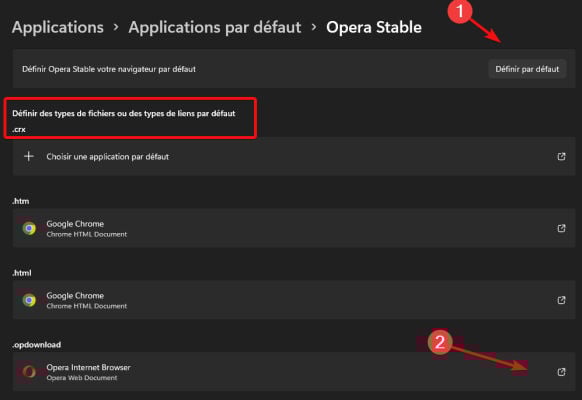Open external link icon for .opdownload row
Viewport: 582px width, 400px height.
point(561,372)
